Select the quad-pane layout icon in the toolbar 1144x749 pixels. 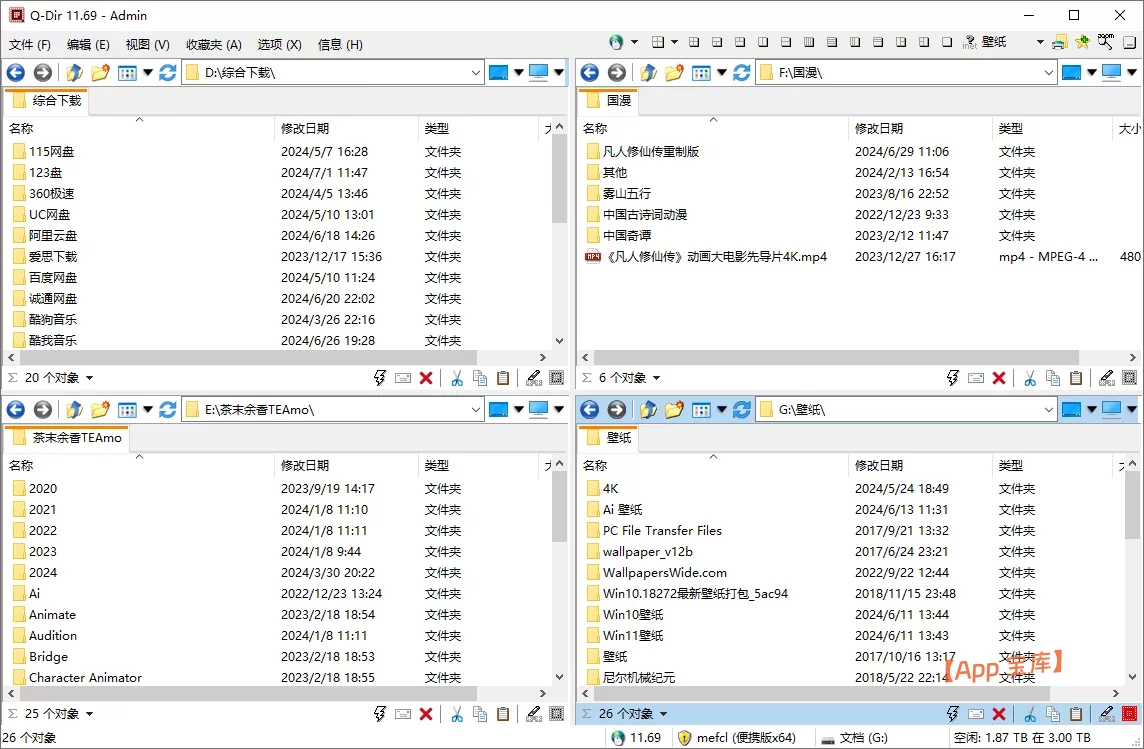694,42
